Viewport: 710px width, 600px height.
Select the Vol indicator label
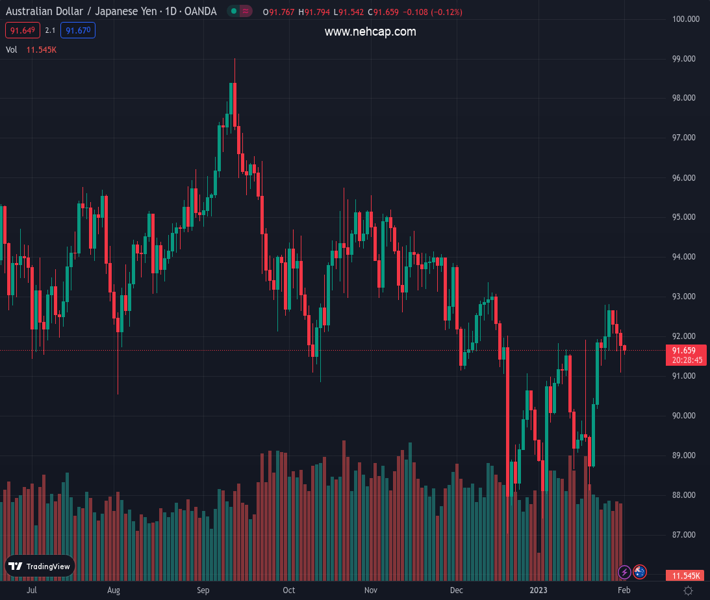11,49
